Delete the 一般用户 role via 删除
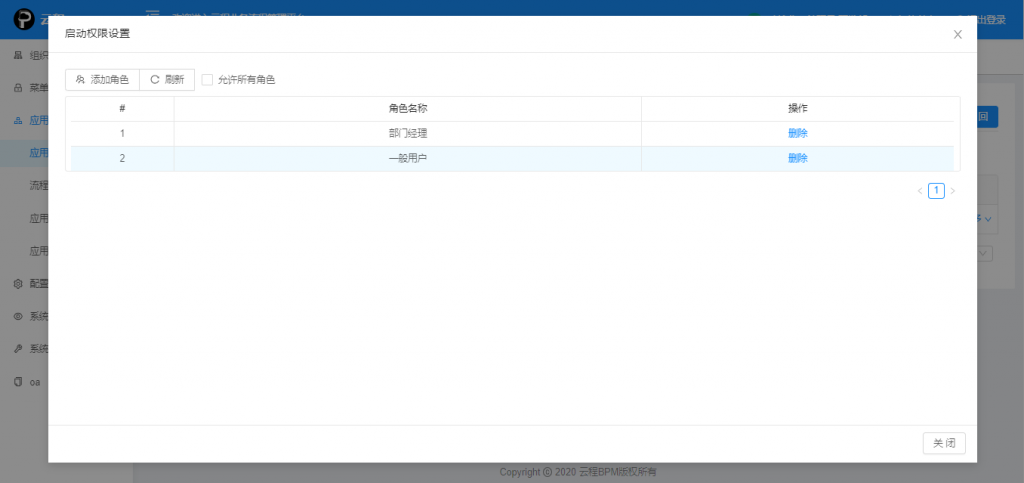This screenshot has height=483, width=1024. 797,158
